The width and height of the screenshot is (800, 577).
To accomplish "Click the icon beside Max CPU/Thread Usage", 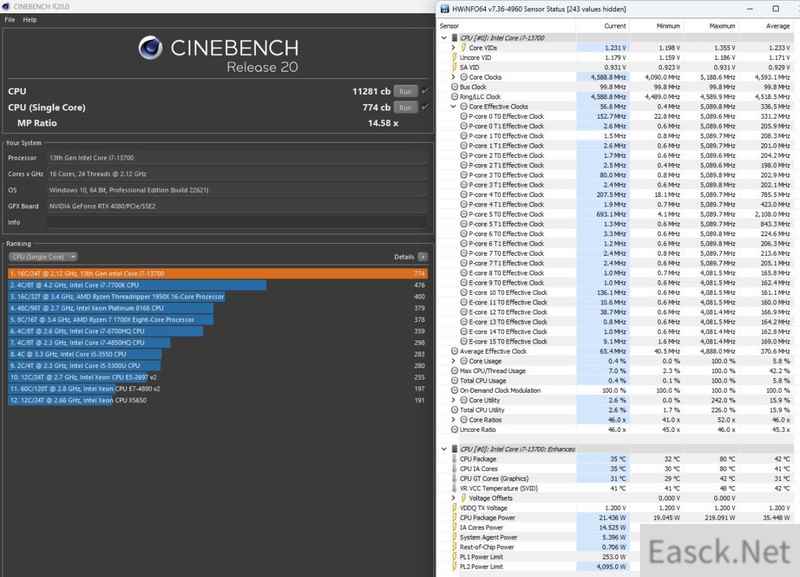I will point(454,371).
